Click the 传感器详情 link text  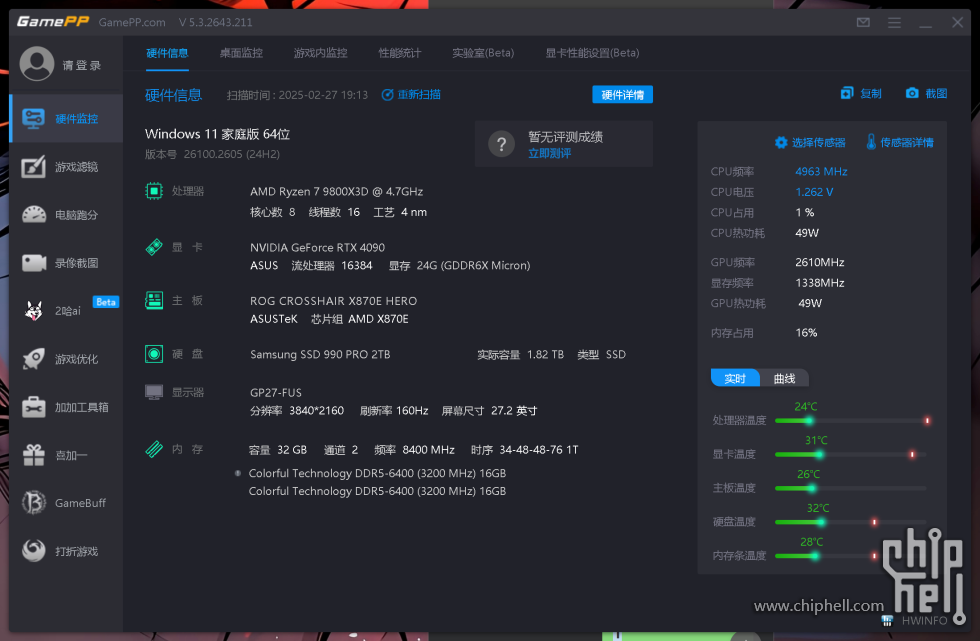point(907,142)
